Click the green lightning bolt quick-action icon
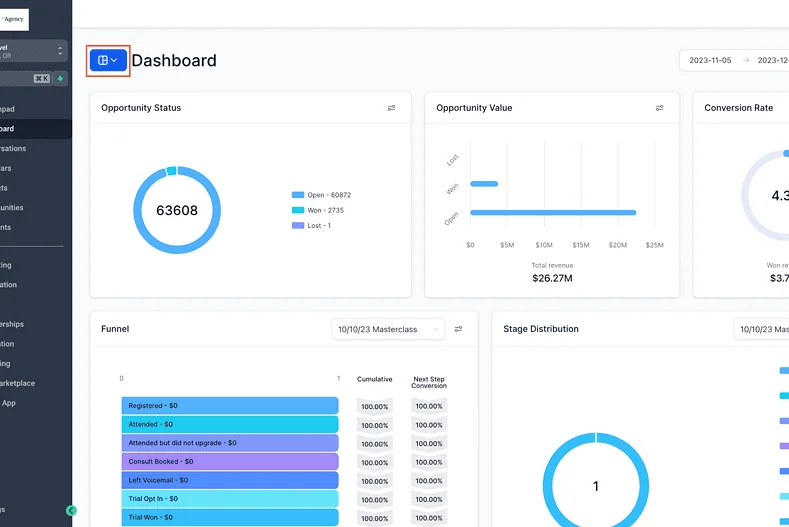 point(61,78)
